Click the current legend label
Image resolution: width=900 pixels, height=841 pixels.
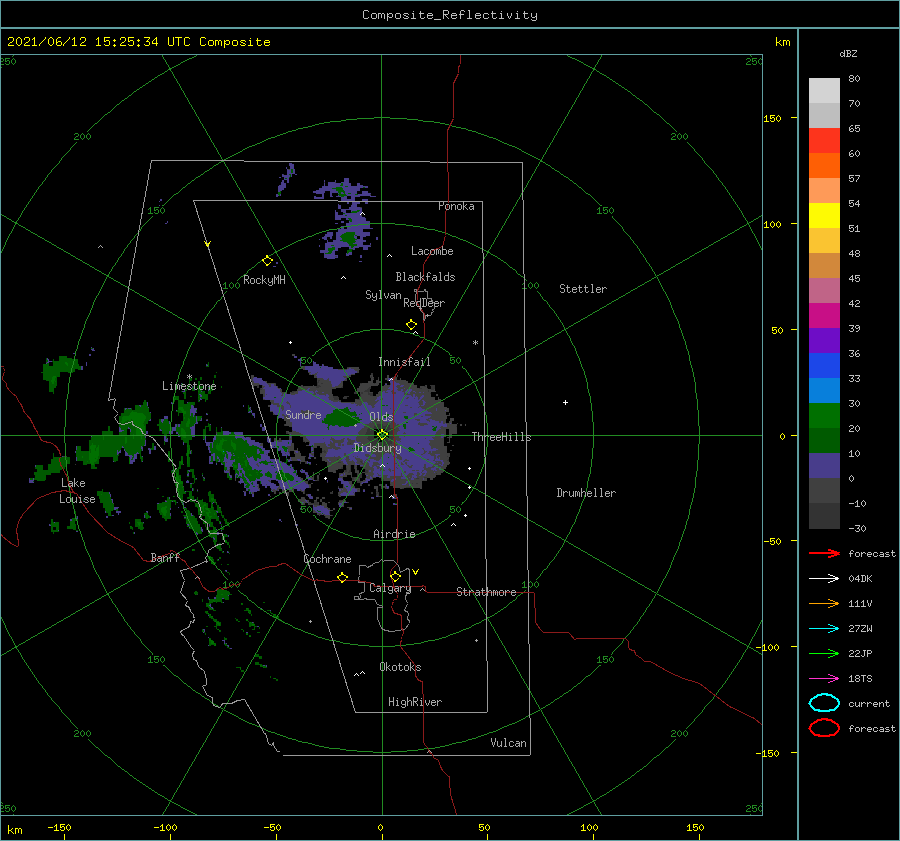[869, 703]
